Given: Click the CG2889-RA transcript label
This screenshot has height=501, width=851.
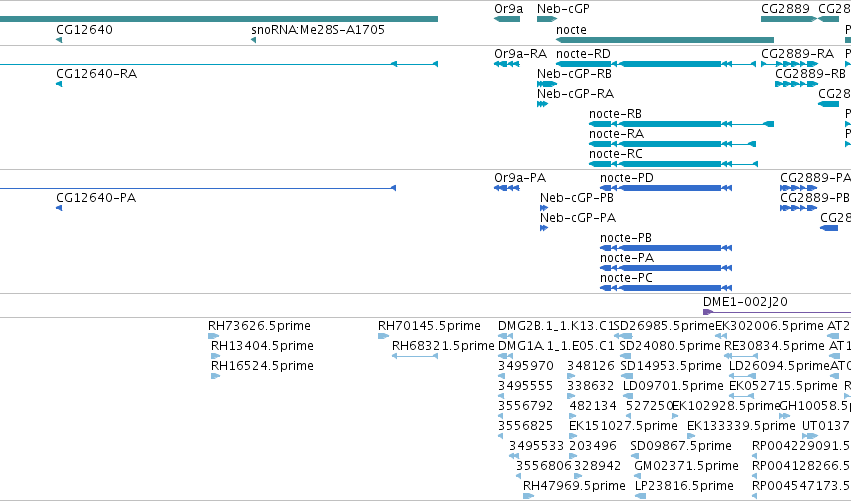Looking at the screenshot, I should point(798,54).
